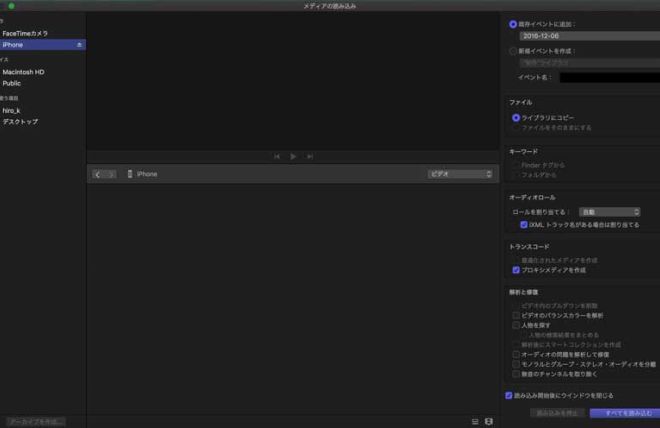This screenshot has width=660, height=428.
Task: Select Macintosh HD in the sidebar
Action: (23, 72)
